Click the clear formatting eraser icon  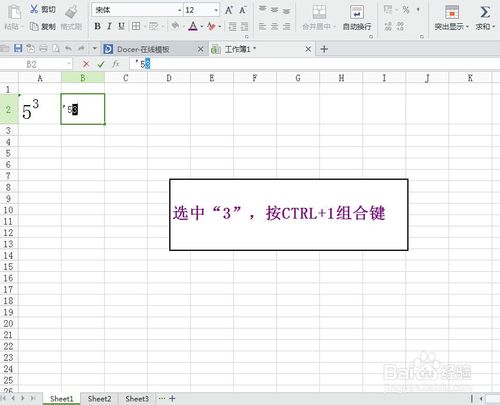[211, 26]
